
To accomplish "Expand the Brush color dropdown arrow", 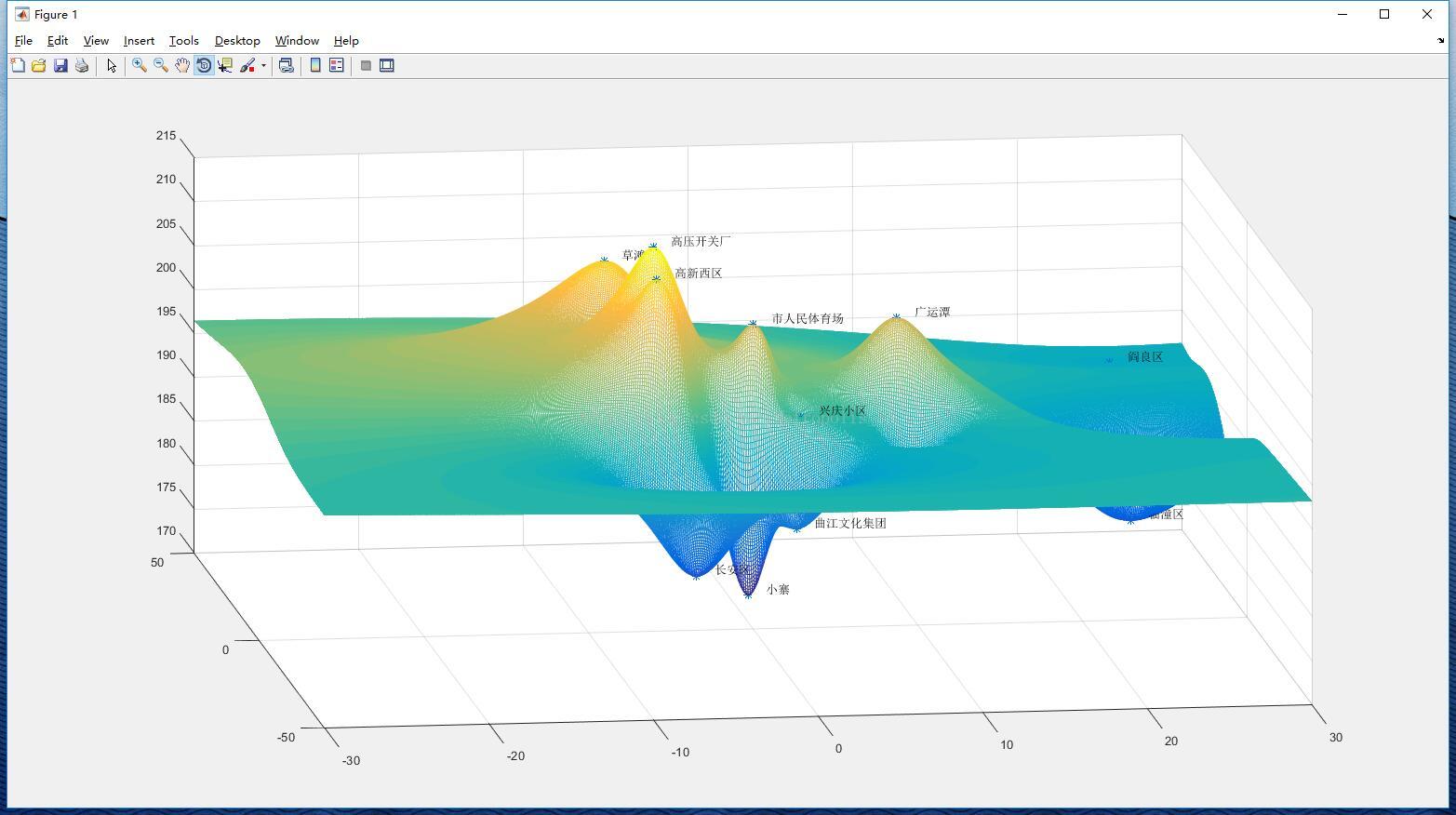I will [x=263, y=65].
